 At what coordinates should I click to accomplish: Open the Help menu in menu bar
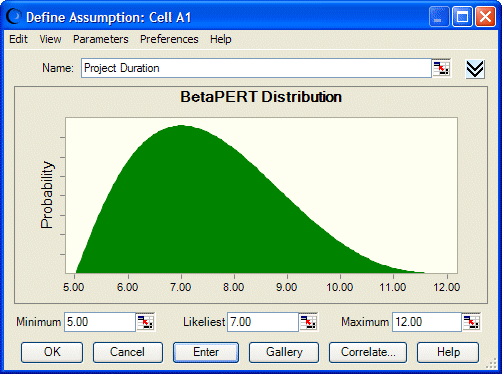click(x=220, y=39)
